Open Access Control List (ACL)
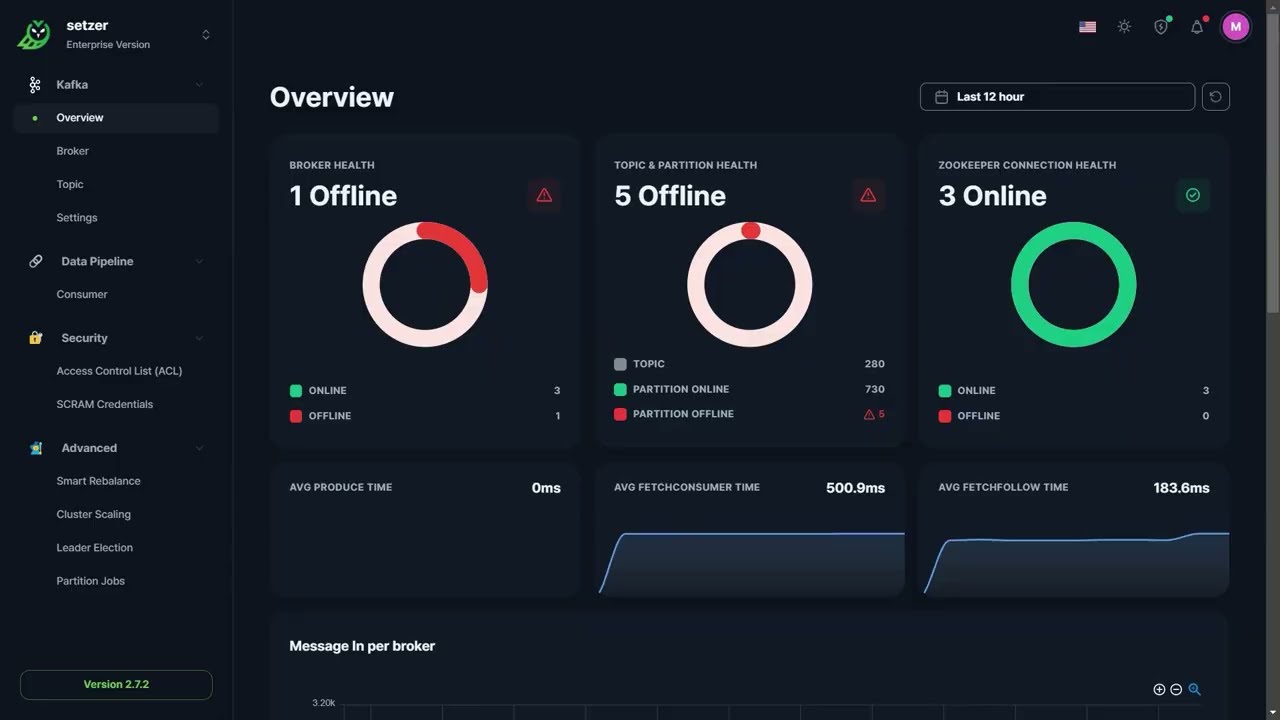This screenshot has height=720, width=1280. [119, 371]
